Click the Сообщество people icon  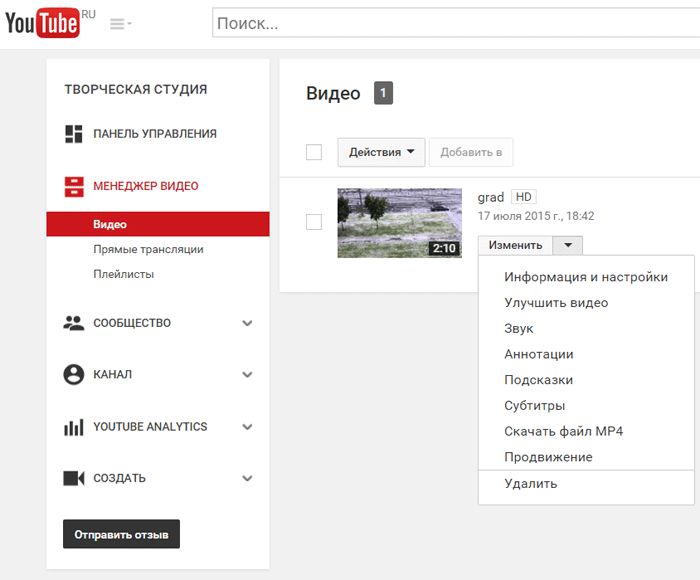pyautogui.click(x=73, y=323)
